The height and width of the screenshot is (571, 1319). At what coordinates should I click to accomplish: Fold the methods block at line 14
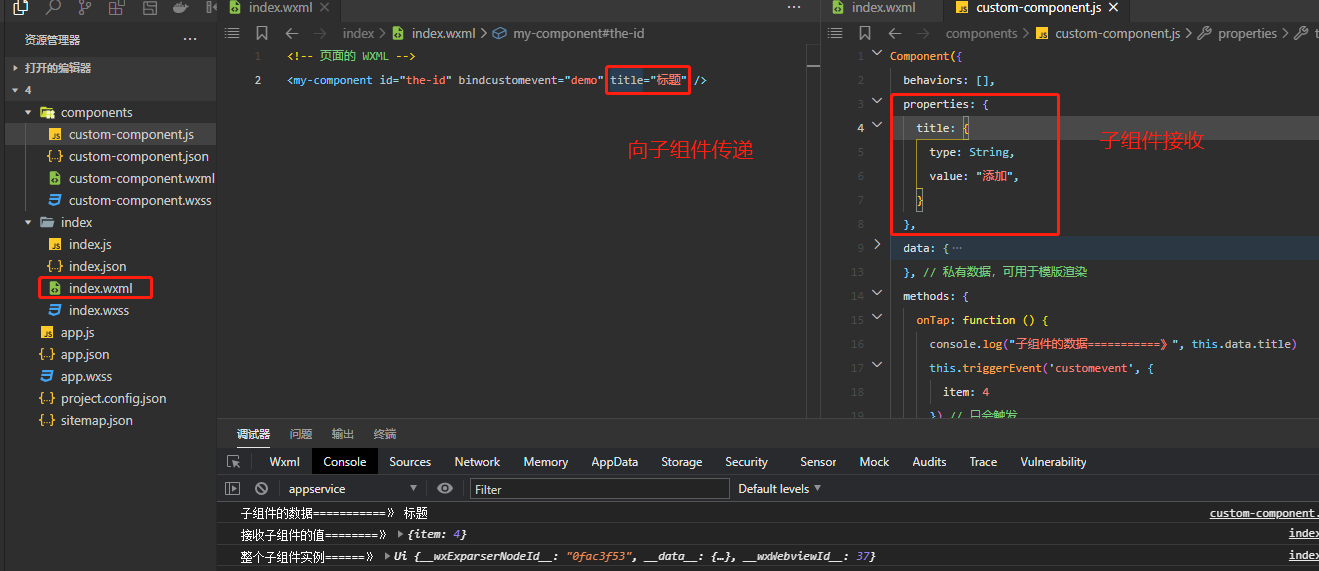tap(877, 294)
